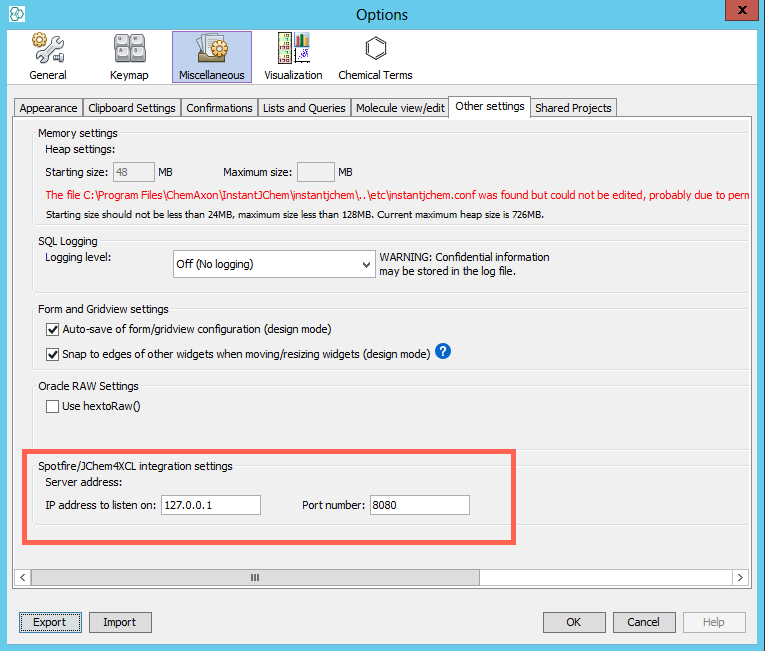Toggle auto-save of form/gridview configuration

(53, 329)
